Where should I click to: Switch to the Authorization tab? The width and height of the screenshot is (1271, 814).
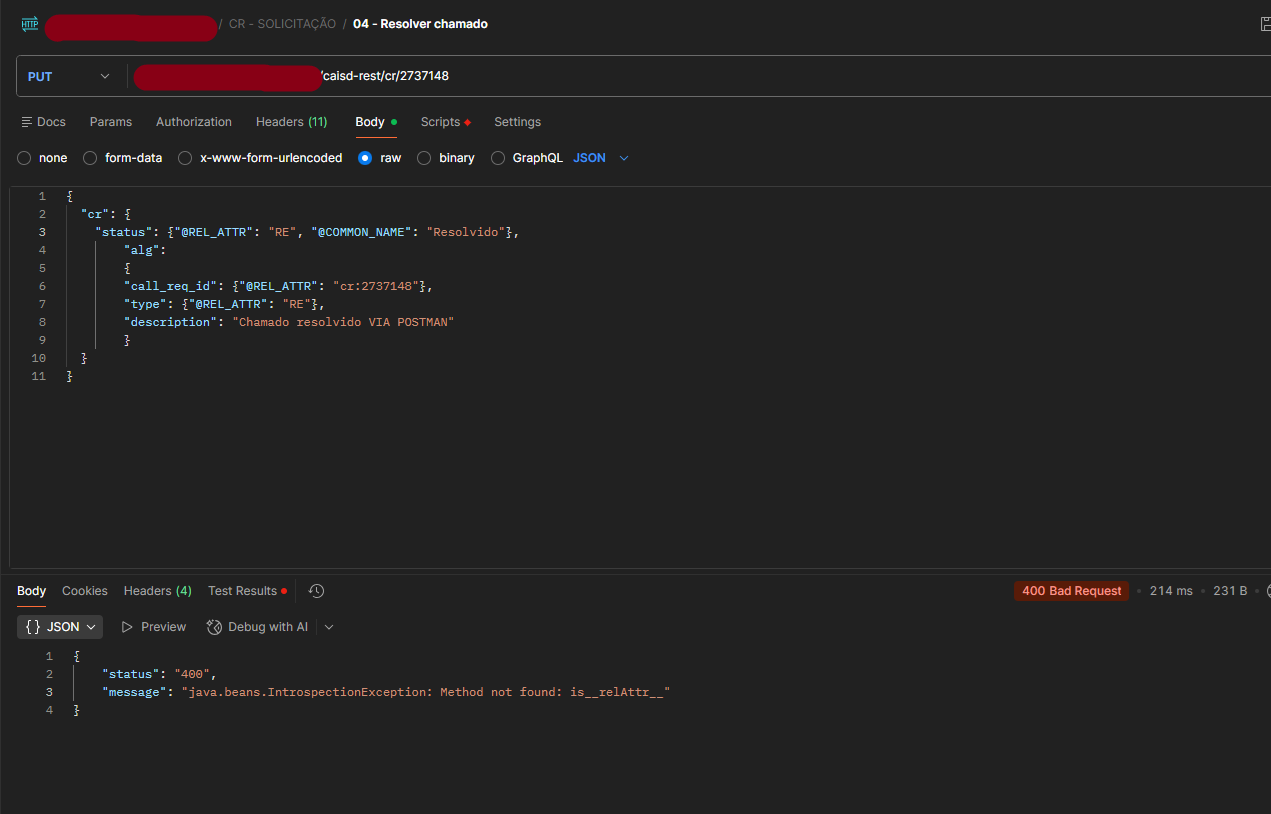pos(194,122)
